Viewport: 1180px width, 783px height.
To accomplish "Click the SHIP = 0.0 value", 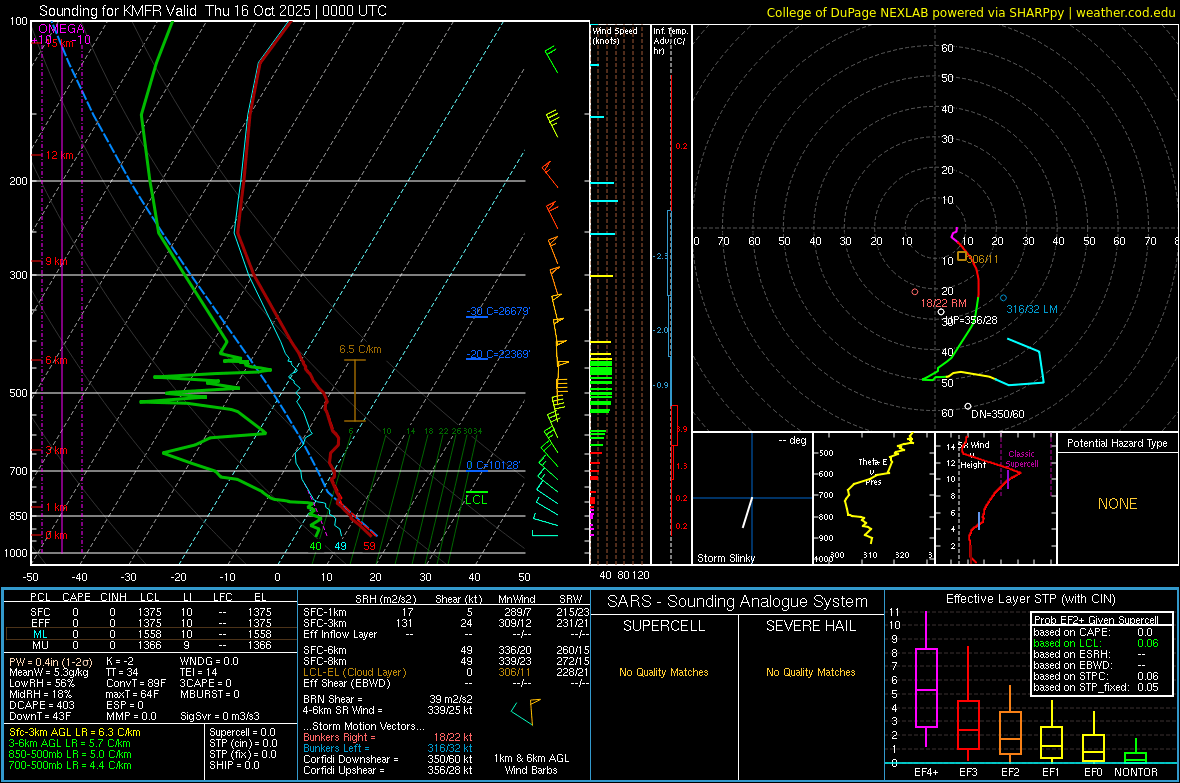I will click(234, 765).
